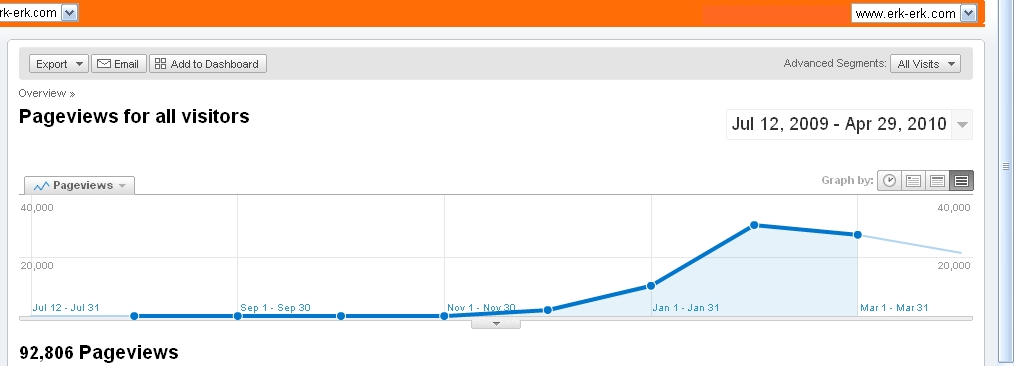Image resolution: width=1014 pixels, height=366 pixels.
Task: Click the Jul 12, 2009 - Apr 29, 2010 date range
Action: (839, 124)
